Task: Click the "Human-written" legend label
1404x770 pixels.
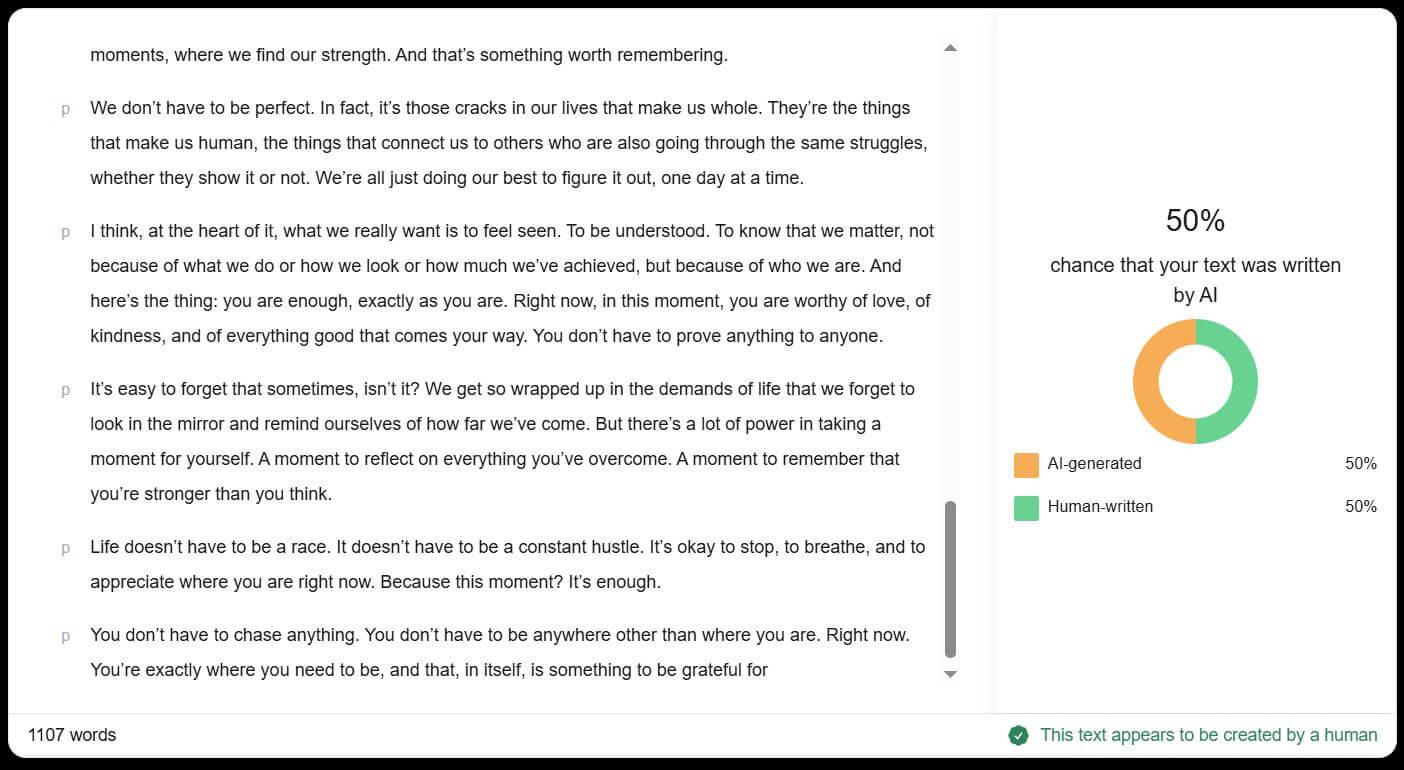Action: pos(1100,507)
